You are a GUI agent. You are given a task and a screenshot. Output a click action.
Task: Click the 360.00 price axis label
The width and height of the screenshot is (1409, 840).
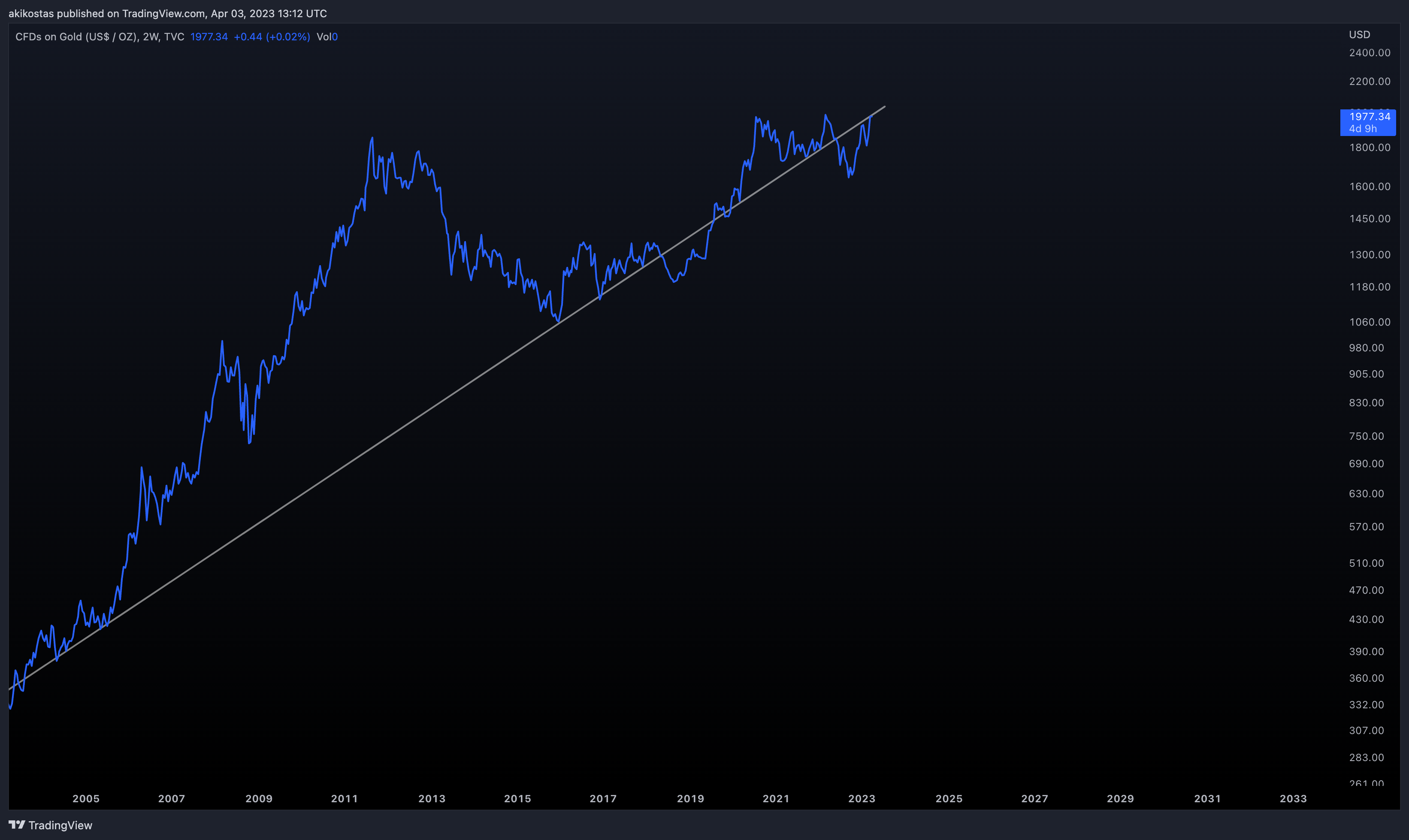pos(1366,678)
